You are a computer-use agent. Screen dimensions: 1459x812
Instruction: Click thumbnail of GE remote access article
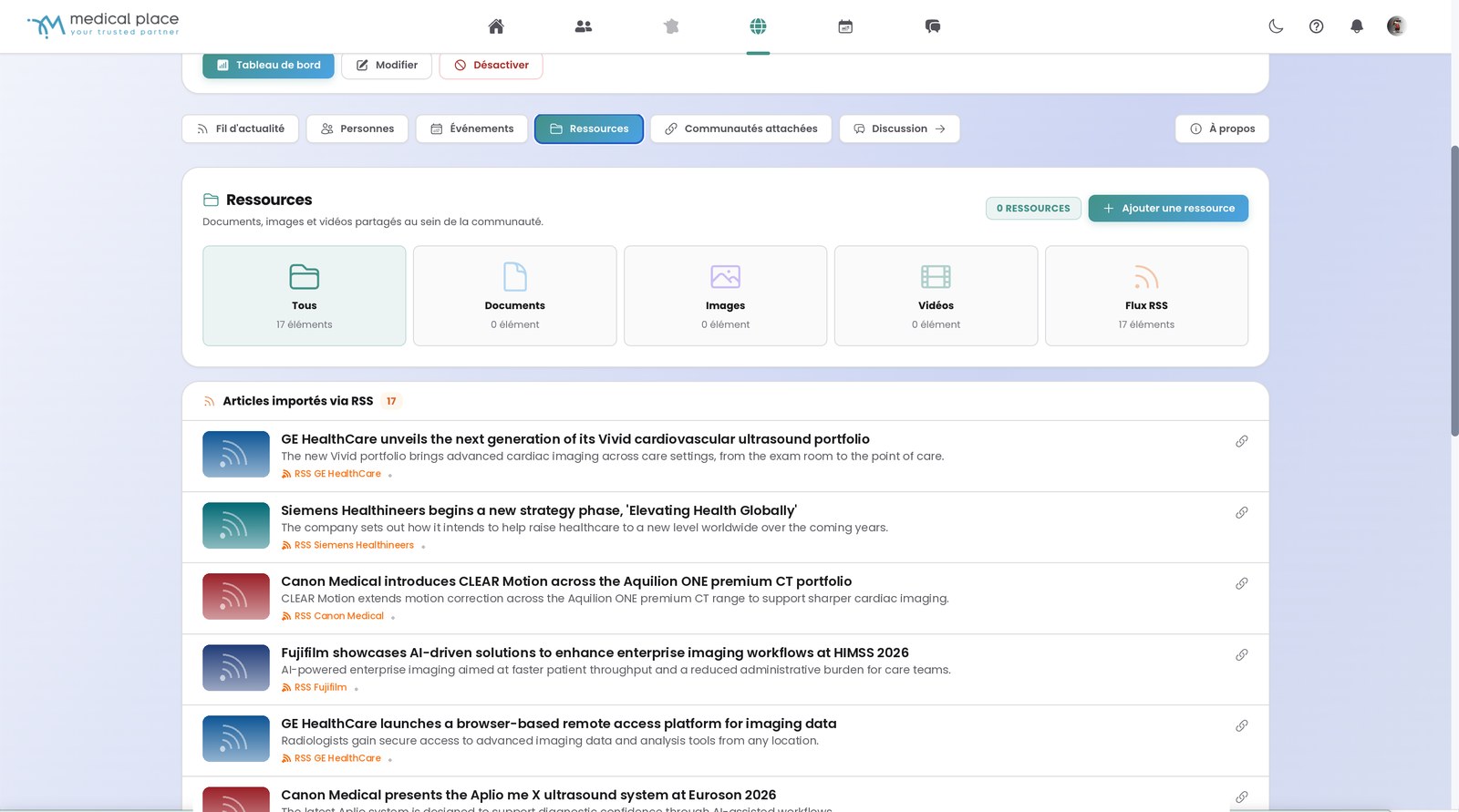click(236, 738)
